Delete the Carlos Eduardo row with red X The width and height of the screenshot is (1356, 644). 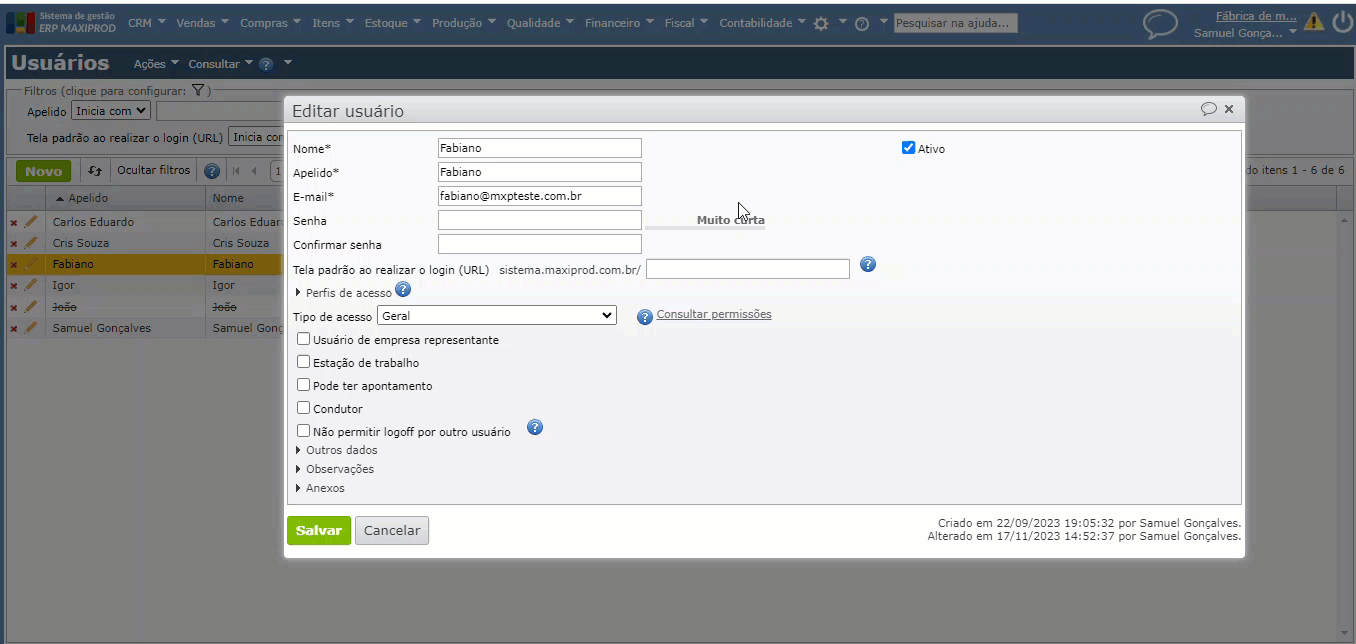tap(14, 223)
